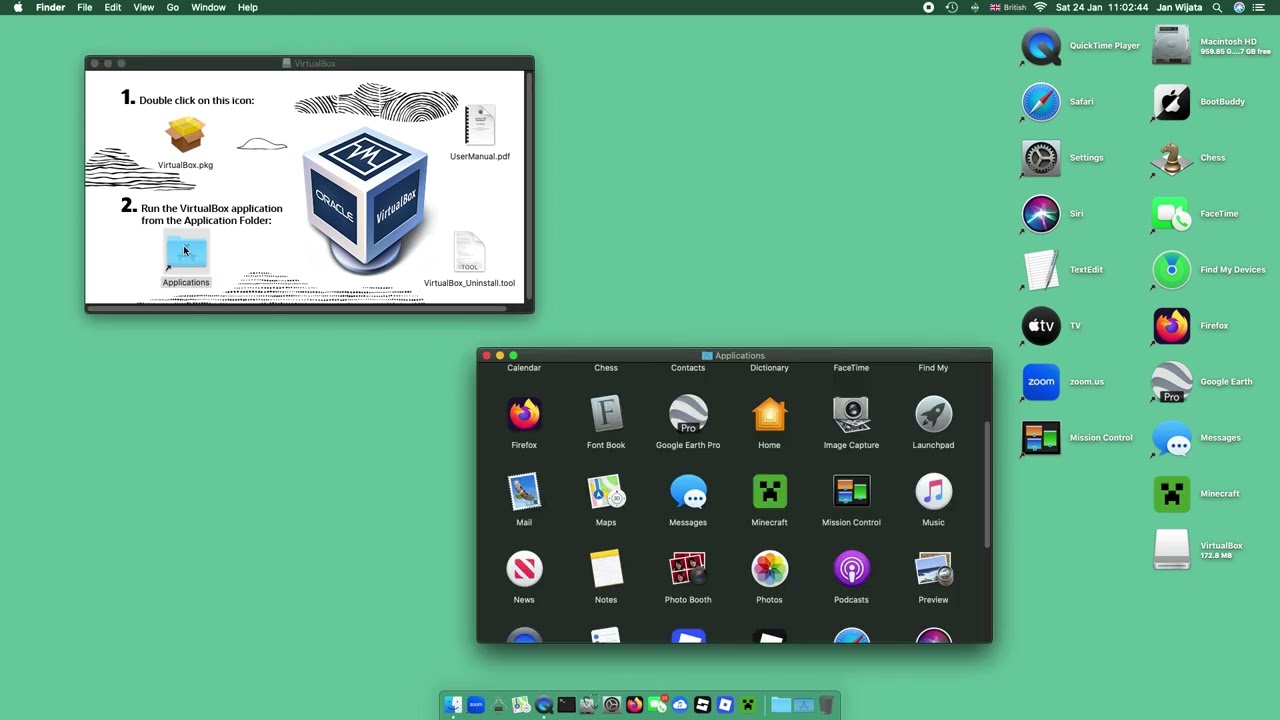This screenshot has height=720, width=1280.
Task: Select Mission Control in Applications window
Action: (x=851, y=491)
